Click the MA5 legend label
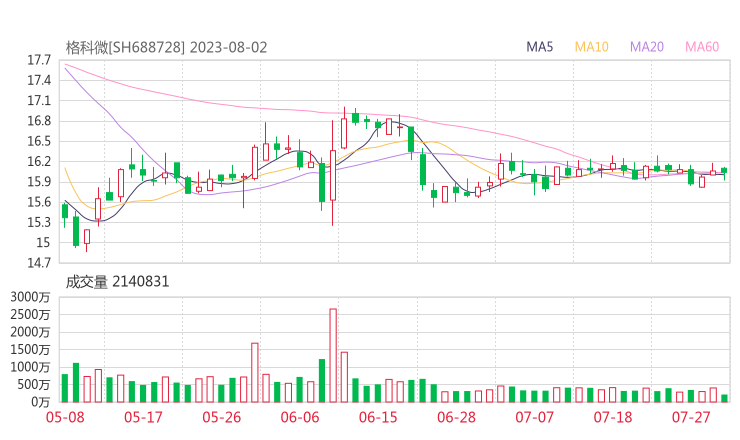 tap(539, 47)
